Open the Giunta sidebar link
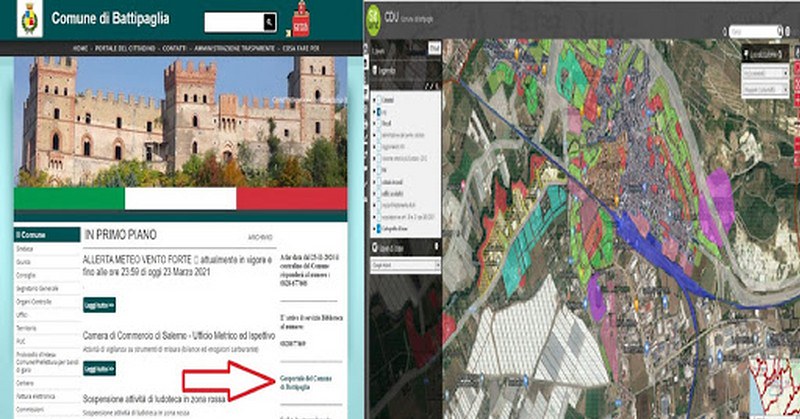 tap(23, 262)
